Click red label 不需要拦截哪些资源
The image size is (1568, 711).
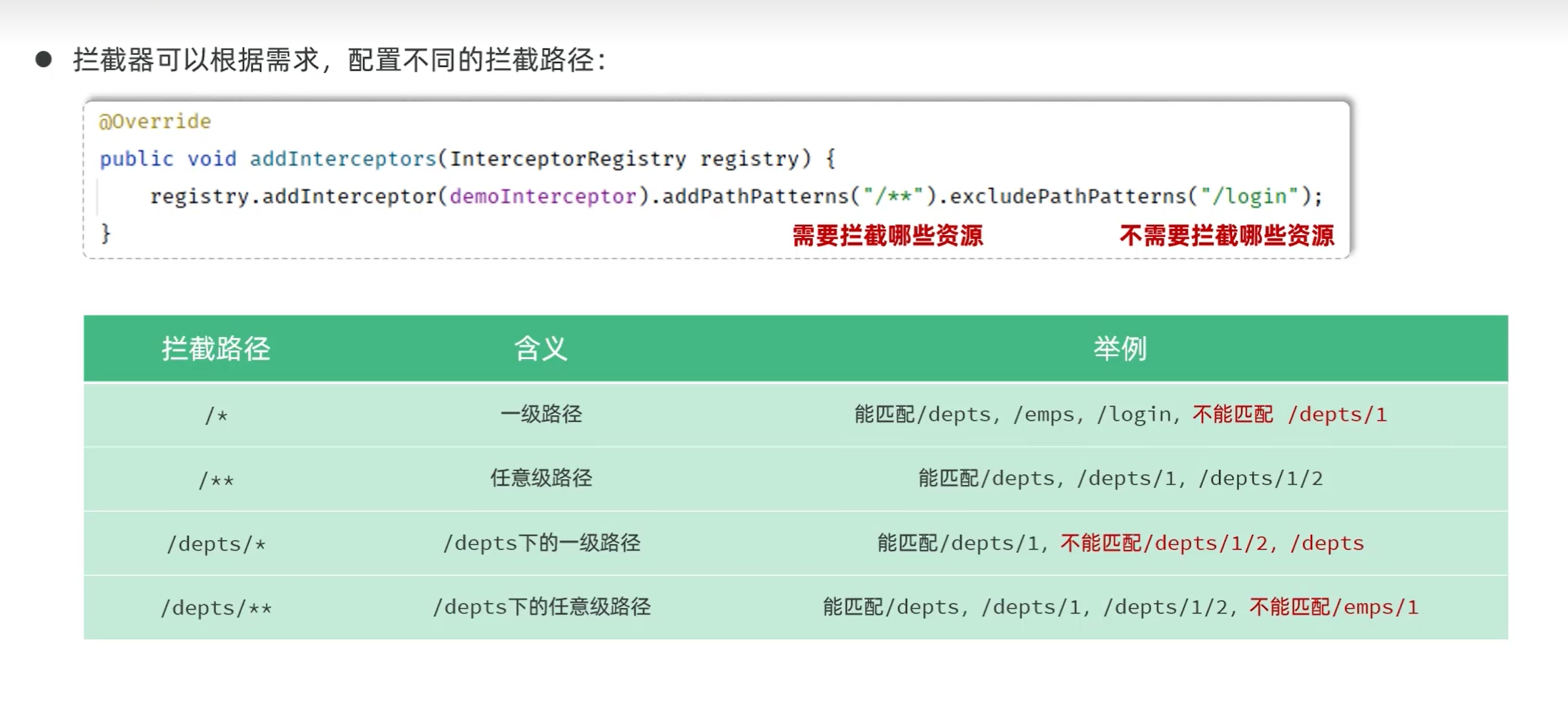(x=1227, y=235)
